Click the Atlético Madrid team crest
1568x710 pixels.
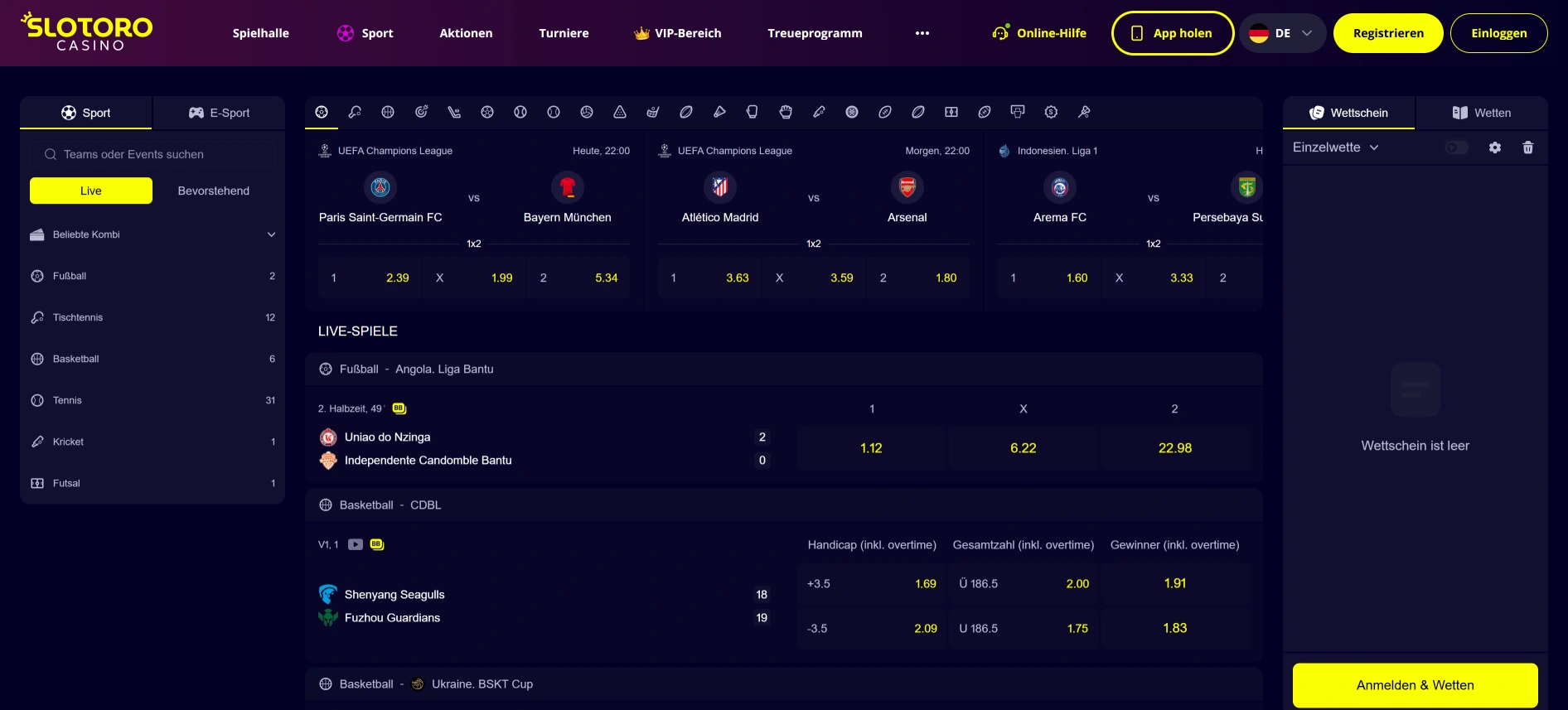[720, 187]
